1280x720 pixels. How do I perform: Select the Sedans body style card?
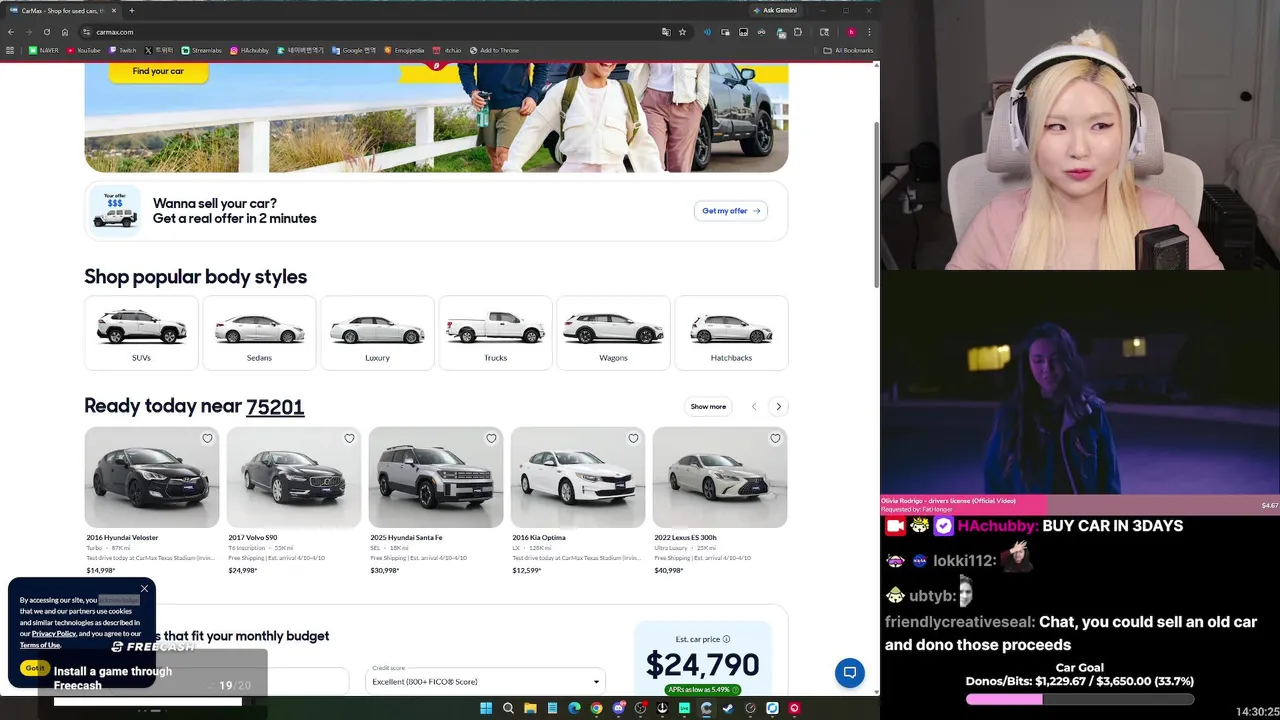[x=259, y=333]
